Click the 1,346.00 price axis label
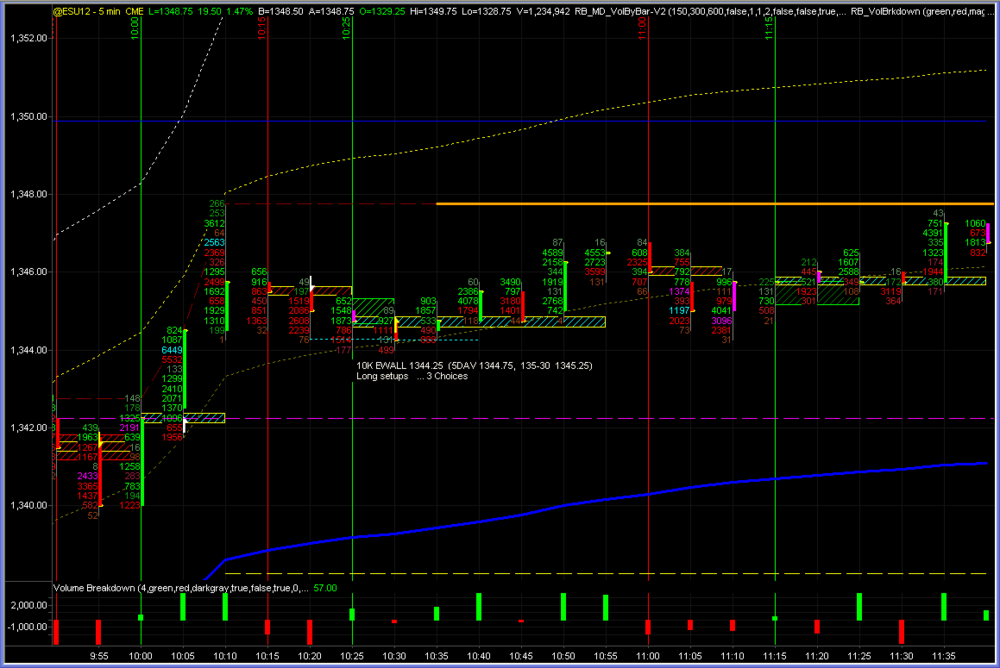Screen dimensions: 1000x668 point(29,272)
